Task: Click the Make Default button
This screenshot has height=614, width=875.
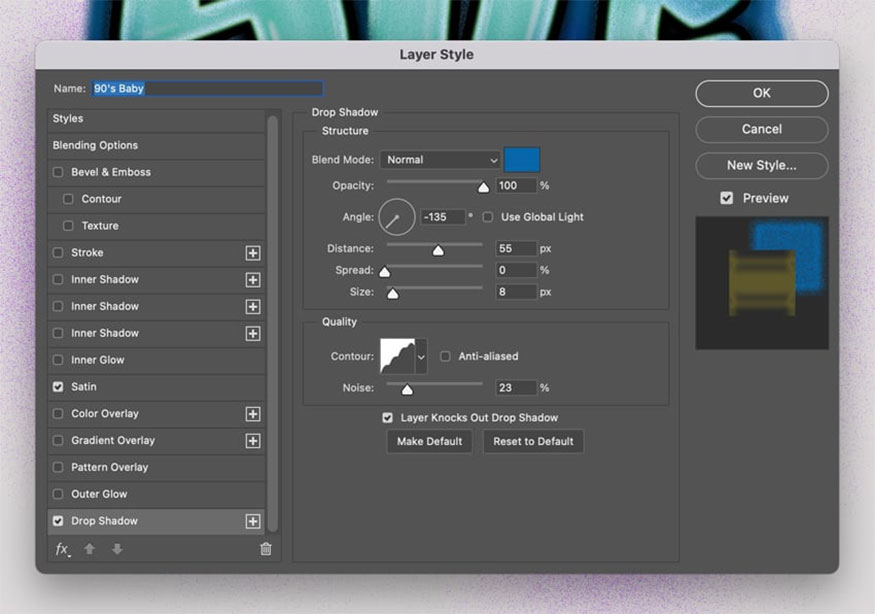Action: tap(429, 442)
